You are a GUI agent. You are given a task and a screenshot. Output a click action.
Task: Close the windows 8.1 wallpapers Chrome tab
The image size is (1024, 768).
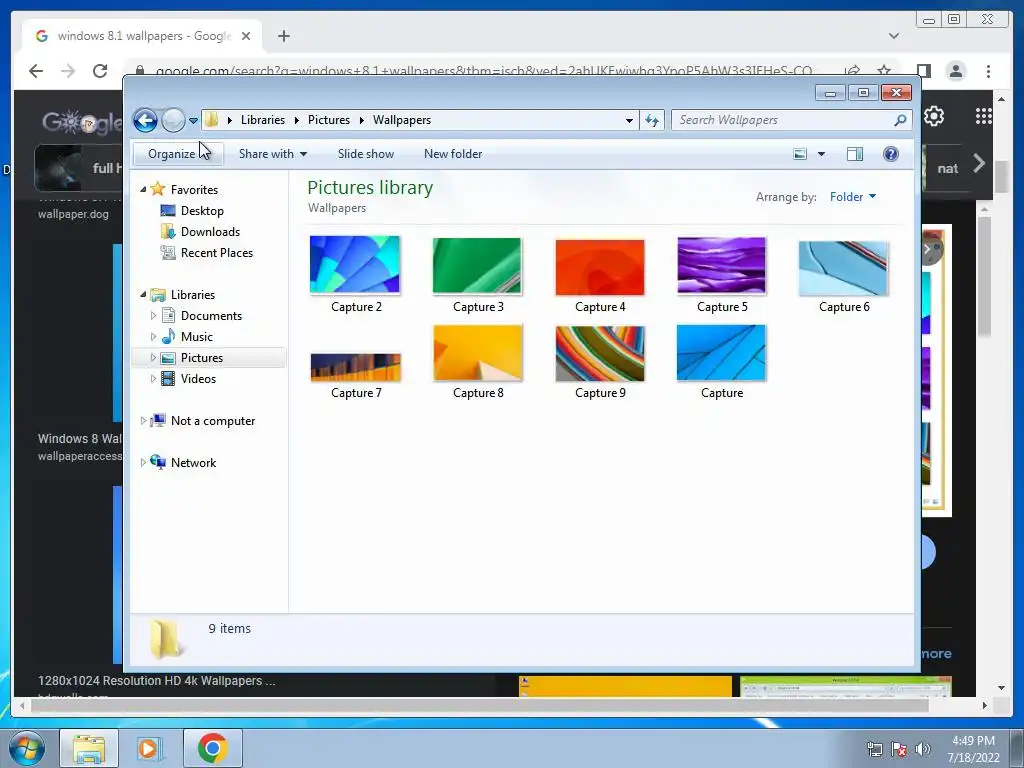246,36
